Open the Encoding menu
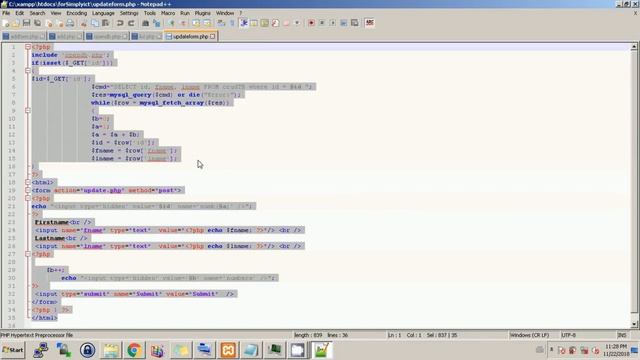Viewport: 640px width, 360px height. (x=77, y=13)
